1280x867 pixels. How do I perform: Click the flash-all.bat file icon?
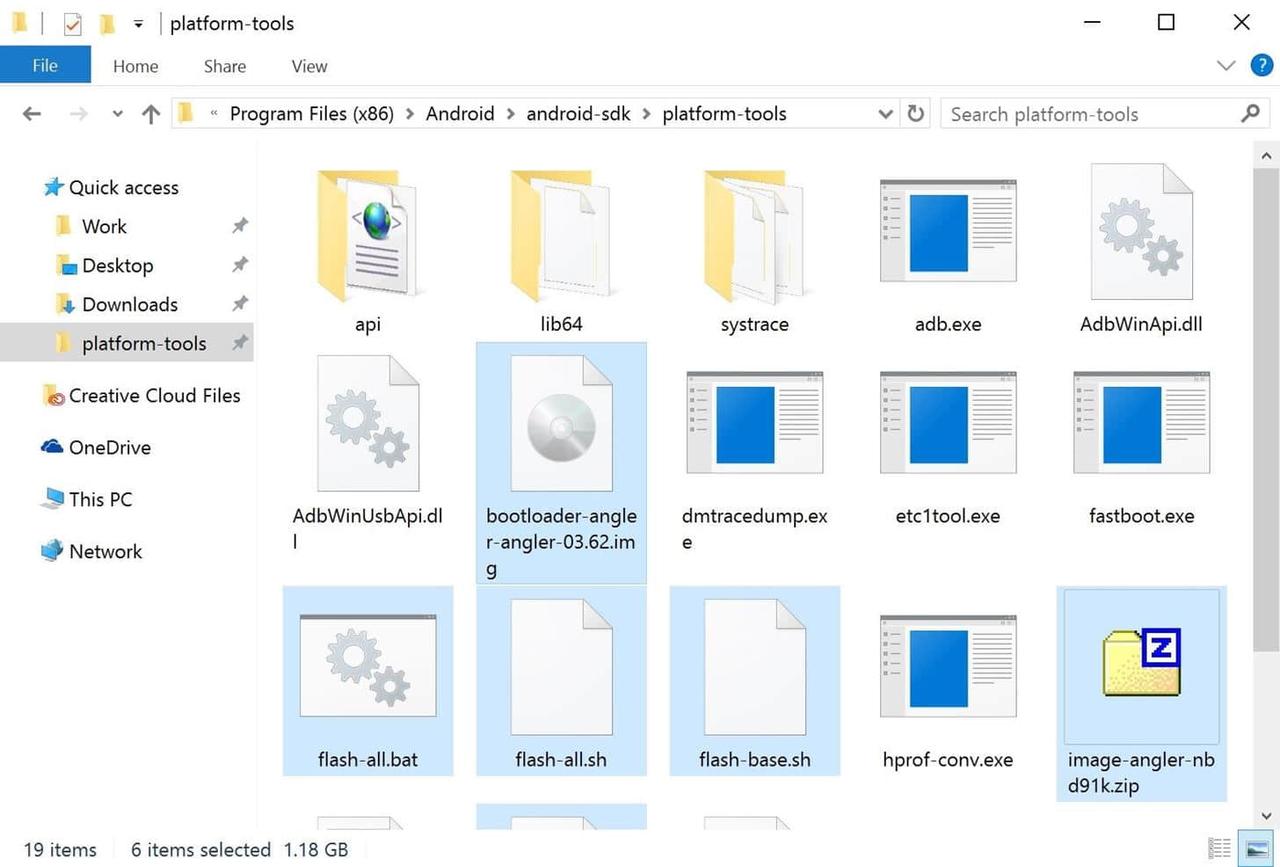click(x=368, y=664)
